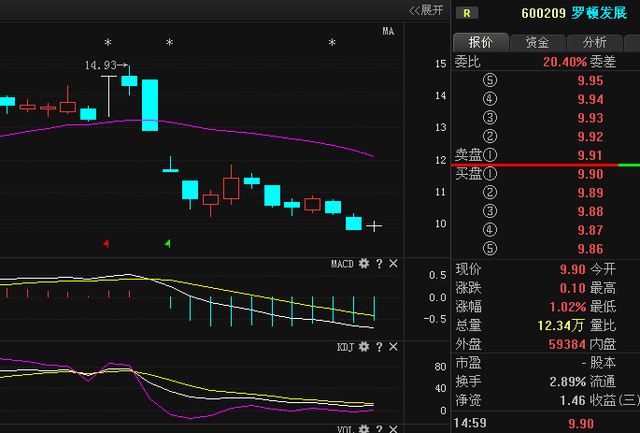Click the 14.93 high price label
Image resolution: width=640 pixels, height=433 pixels.
click(x=100, y=65)
